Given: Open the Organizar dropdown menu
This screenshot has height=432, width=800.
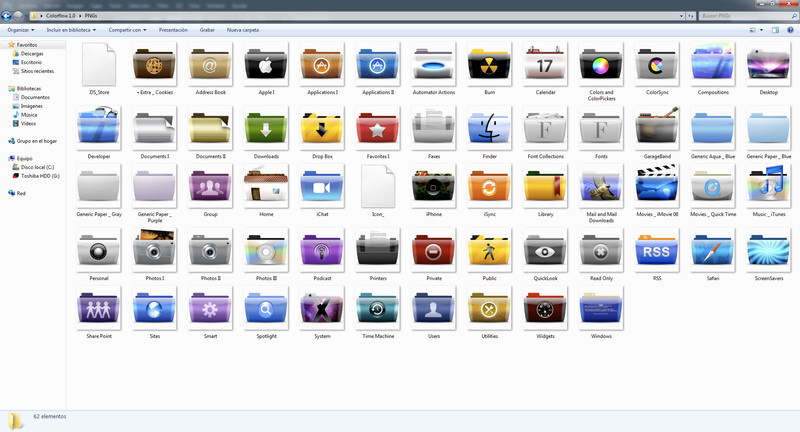Looking at the screenshot, I should (x=21, y=30).
